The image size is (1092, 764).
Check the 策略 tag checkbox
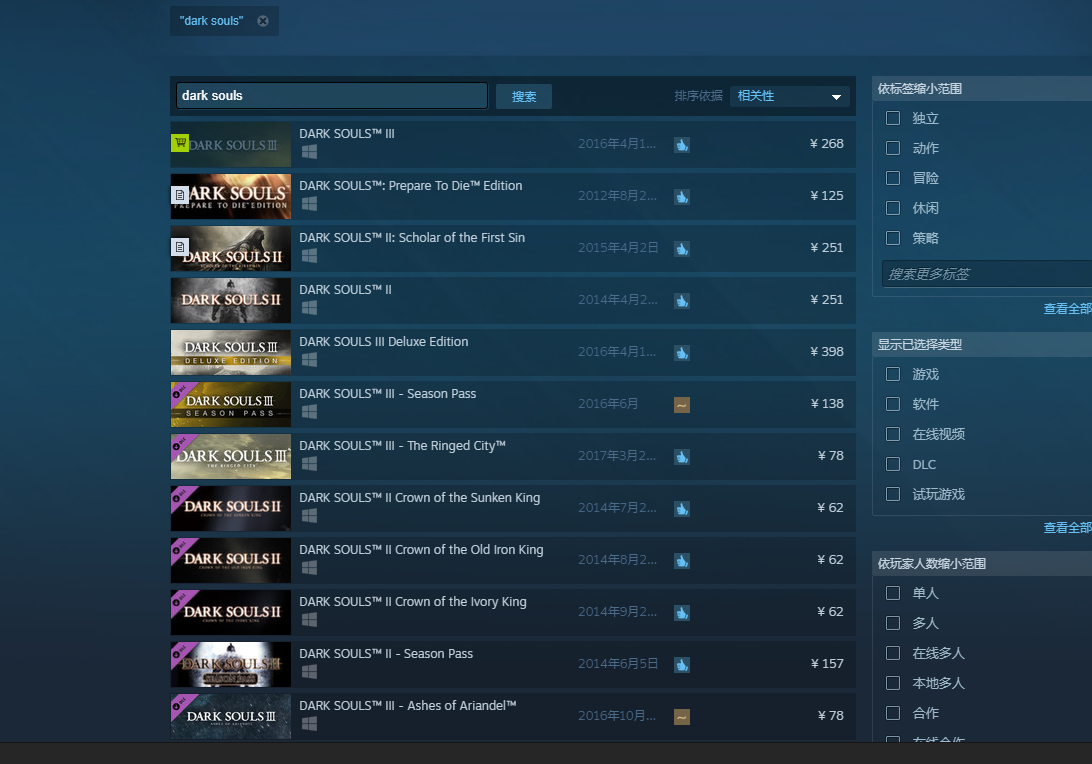(x=893, y=237)
